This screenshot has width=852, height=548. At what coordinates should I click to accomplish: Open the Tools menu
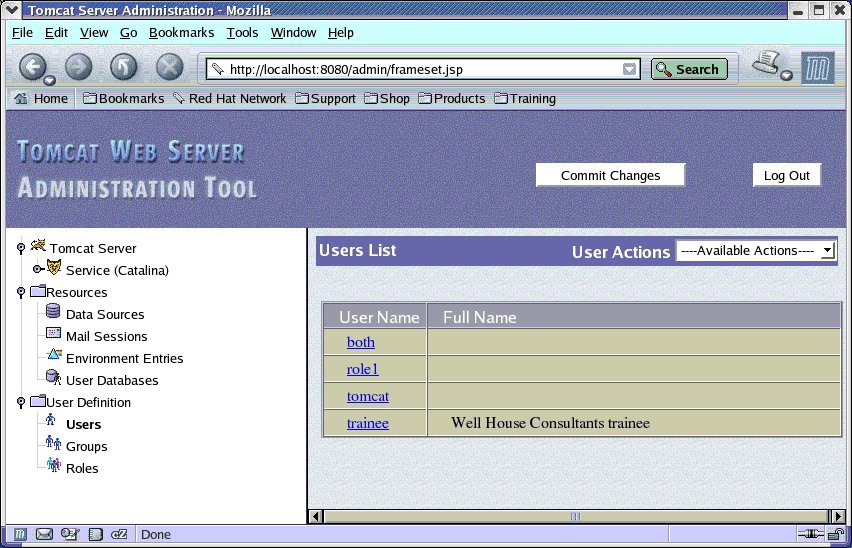pos(242,33)
